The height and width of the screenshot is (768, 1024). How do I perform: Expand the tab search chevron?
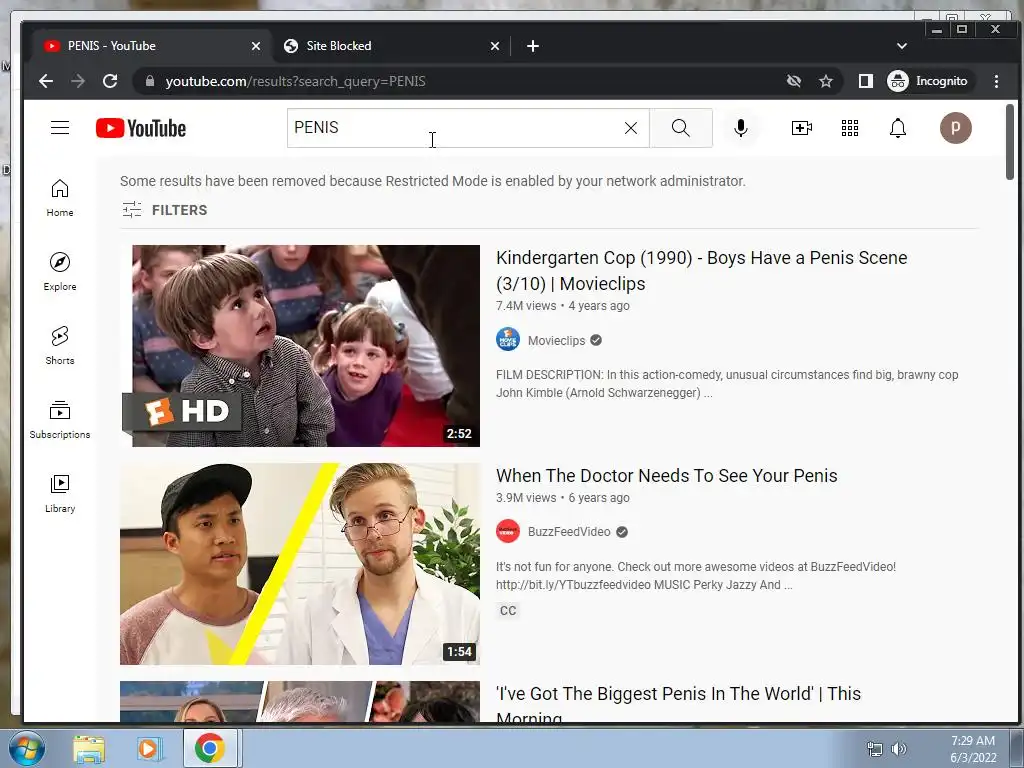902,46
